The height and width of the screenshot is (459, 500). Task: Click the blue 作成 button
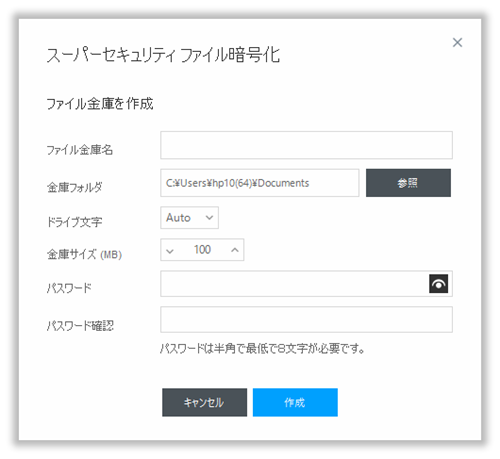click(x=295, y=402)
